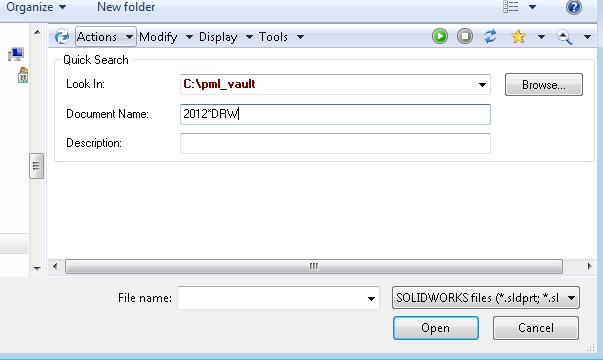Open the Modify menu
Image resolution: width=603 pixels, height=360 pixels.
166,37
